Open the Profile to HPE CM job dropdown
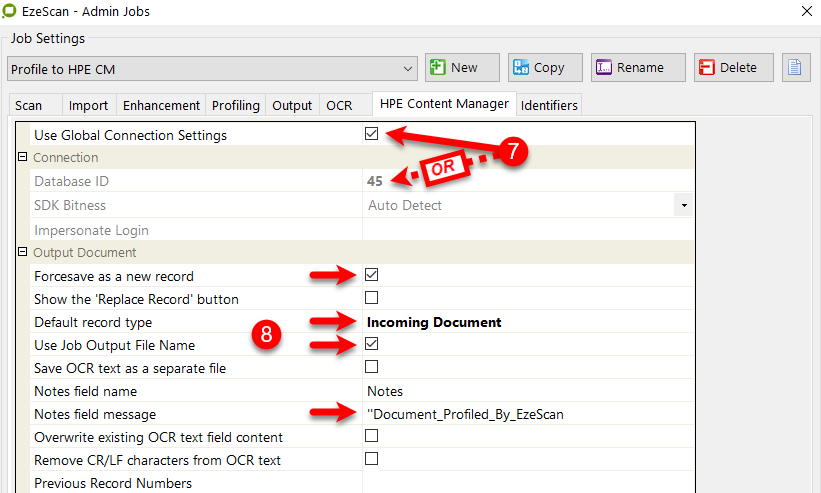 [x=408, y=69]
